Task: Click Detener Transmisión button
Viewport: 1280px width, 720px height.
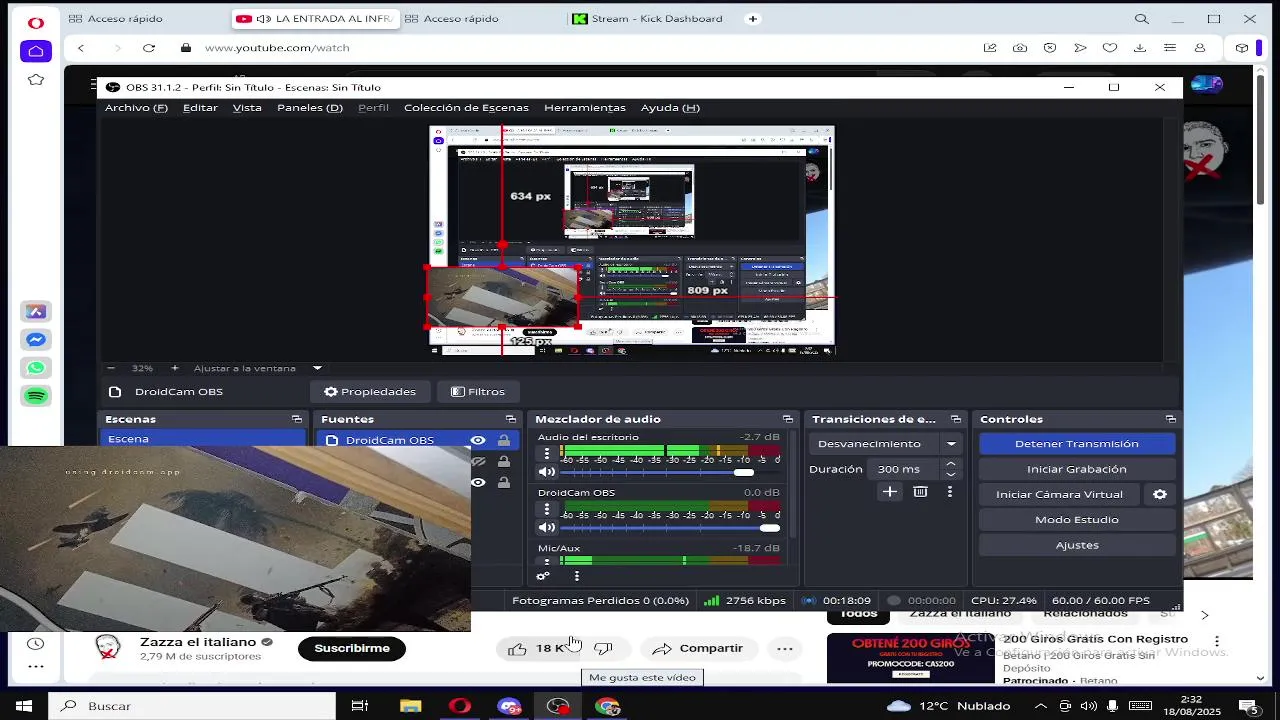Action: point(1077,444)
